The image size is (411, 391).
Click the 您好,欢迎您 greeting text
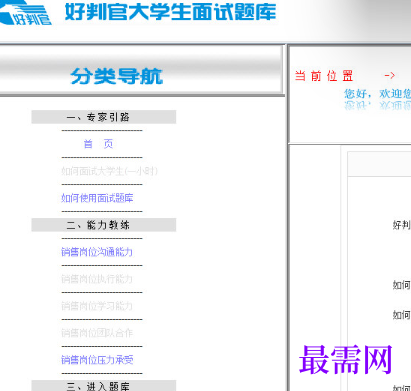tap(377, 94)
